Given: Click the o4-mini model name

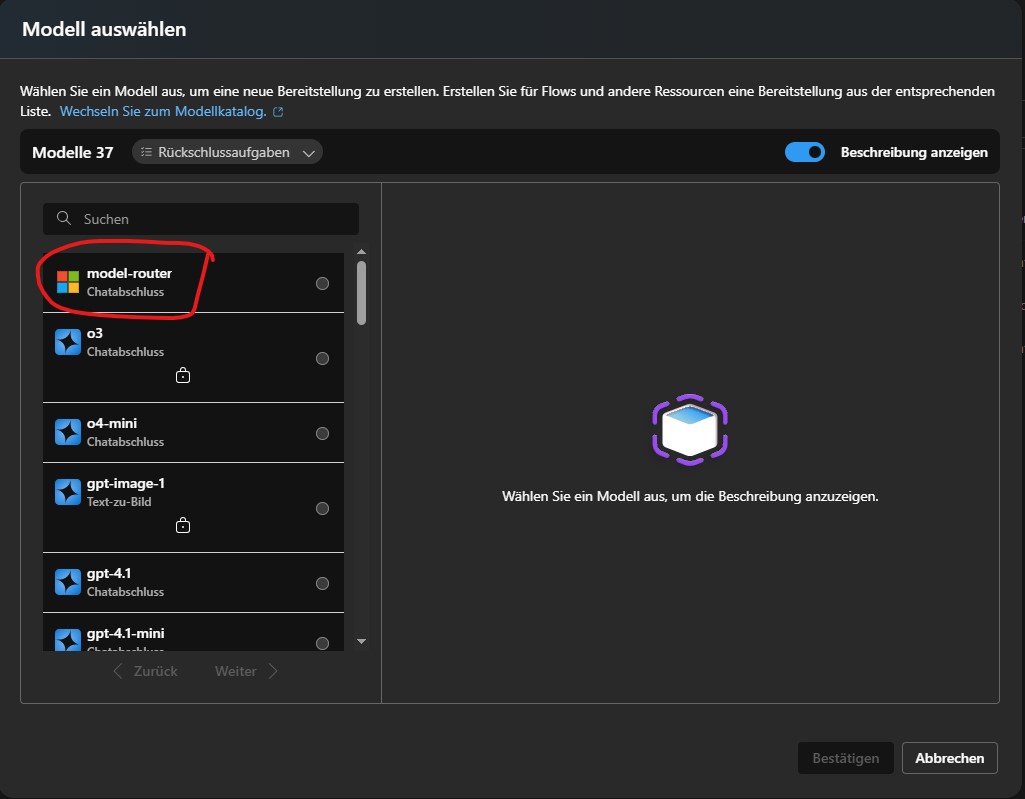Looking at the screenshot, I should [112, 424].
